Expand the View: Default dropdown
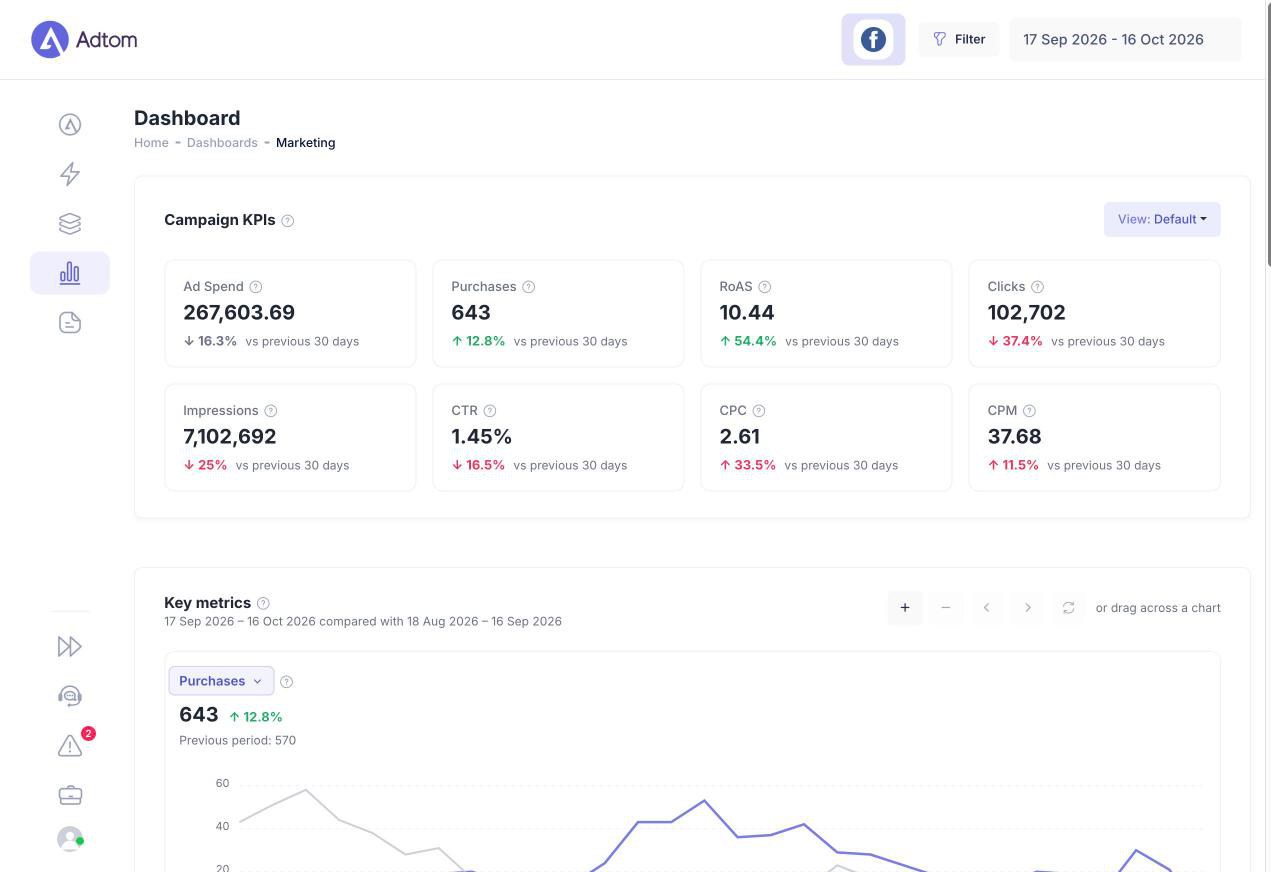1271x872 pixels. (1162, 219)
